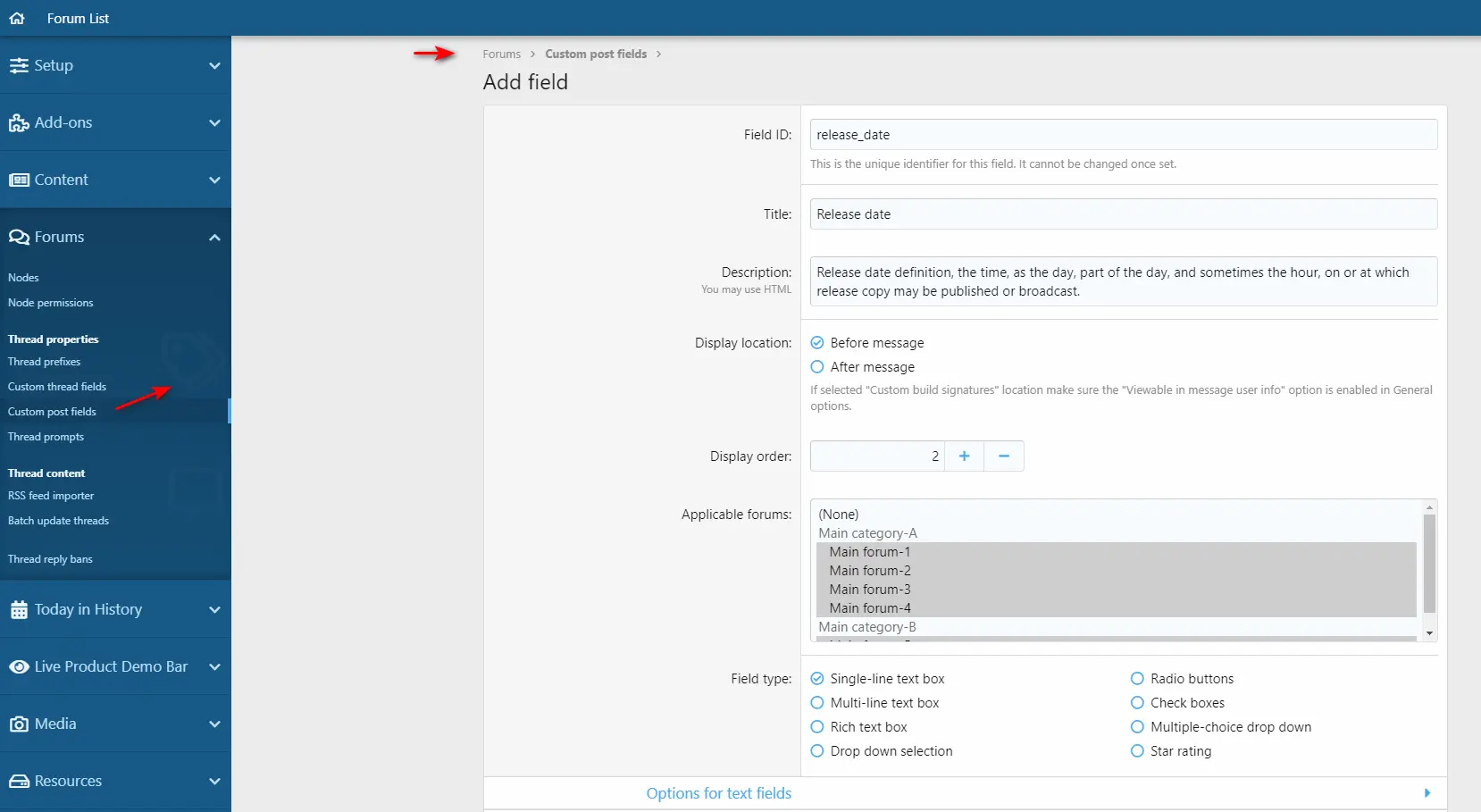Click the Description text area
The width and height of the screenshot is (1481, 812).
click(x=1124, y=281)
